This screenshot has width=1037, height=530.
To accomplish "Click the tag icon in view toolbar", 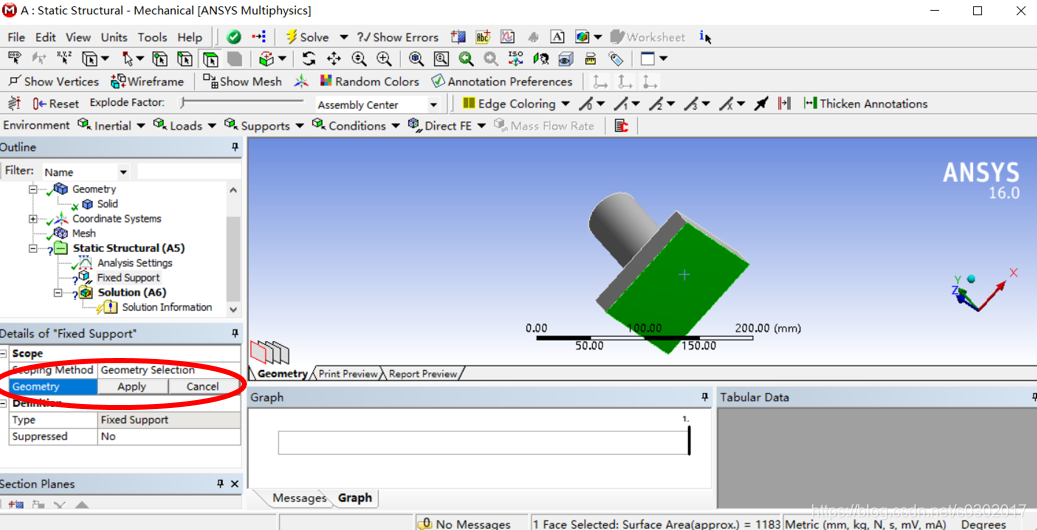I will (x=616, y=59).
